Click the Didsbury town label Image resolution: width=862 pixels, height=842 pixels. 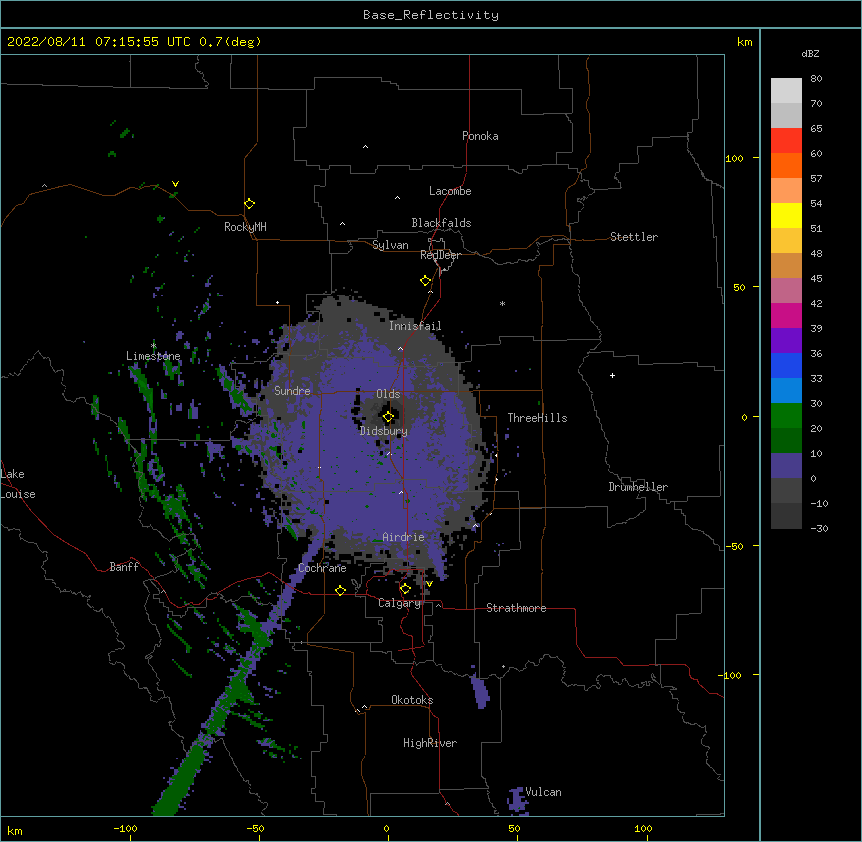[384, 431]
